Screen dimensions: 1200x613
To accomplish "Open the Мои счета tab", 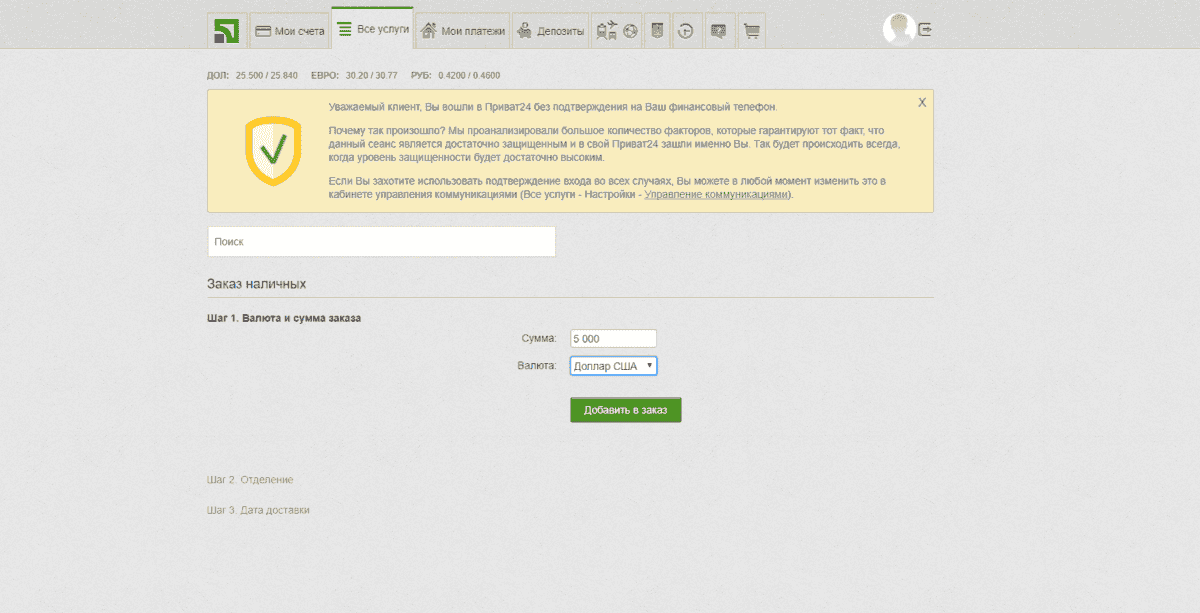I will [290, 31].
